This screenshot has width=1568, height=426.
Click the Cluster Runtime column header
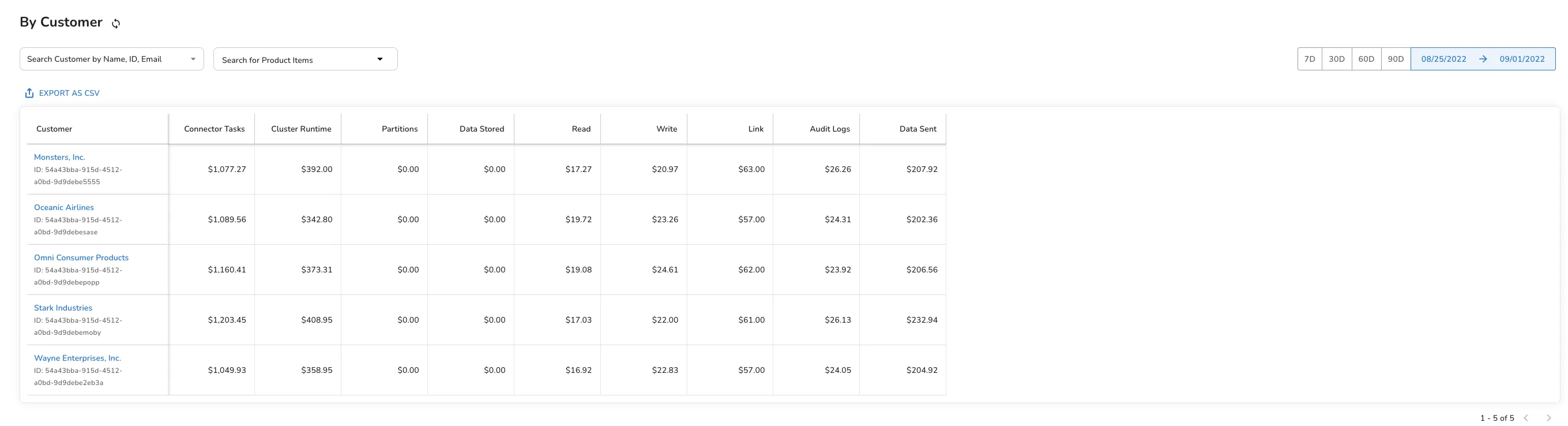(x=298, y=129)
